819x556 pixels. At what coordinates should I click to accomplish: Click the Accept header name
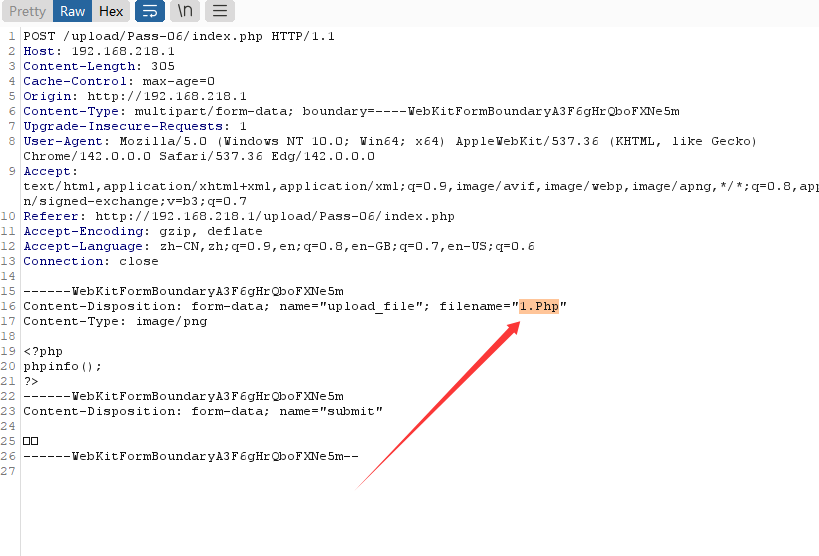[x=47, y=171]
